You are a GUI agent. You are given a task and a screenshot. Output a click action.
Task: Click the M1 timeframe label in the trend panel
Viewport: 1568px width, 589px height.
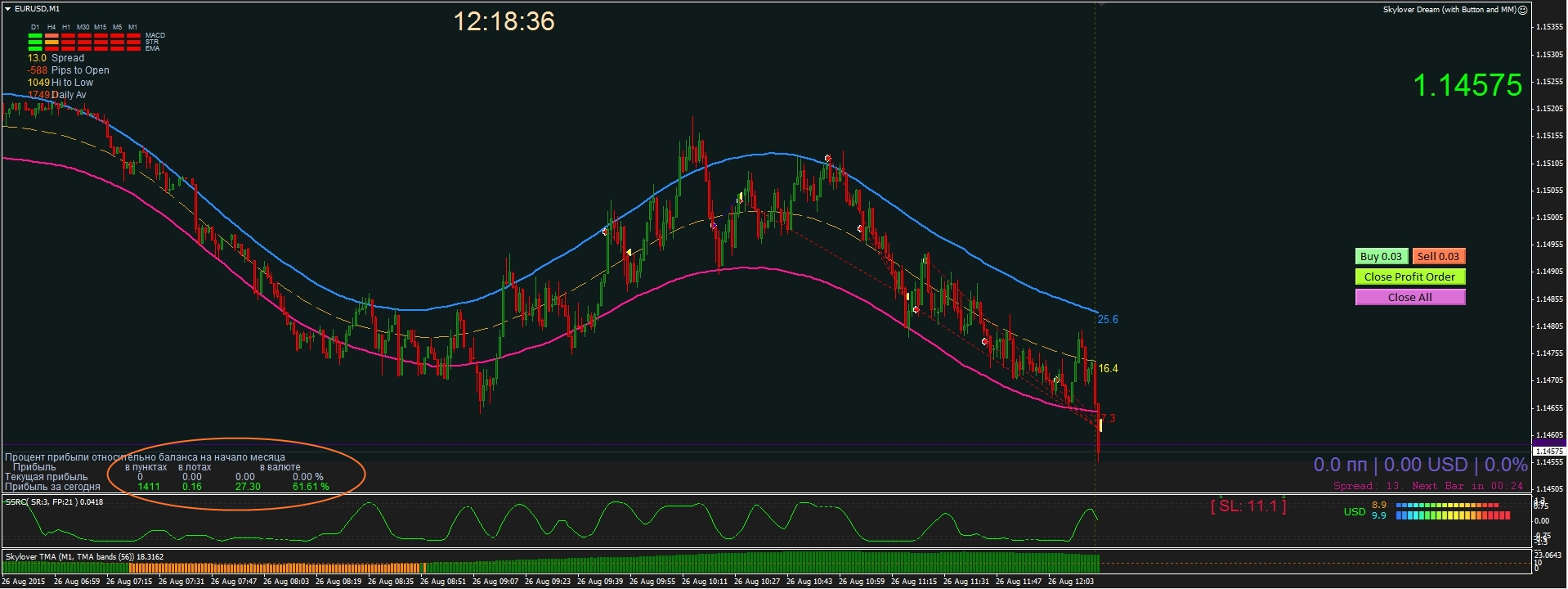coord(132,27)
